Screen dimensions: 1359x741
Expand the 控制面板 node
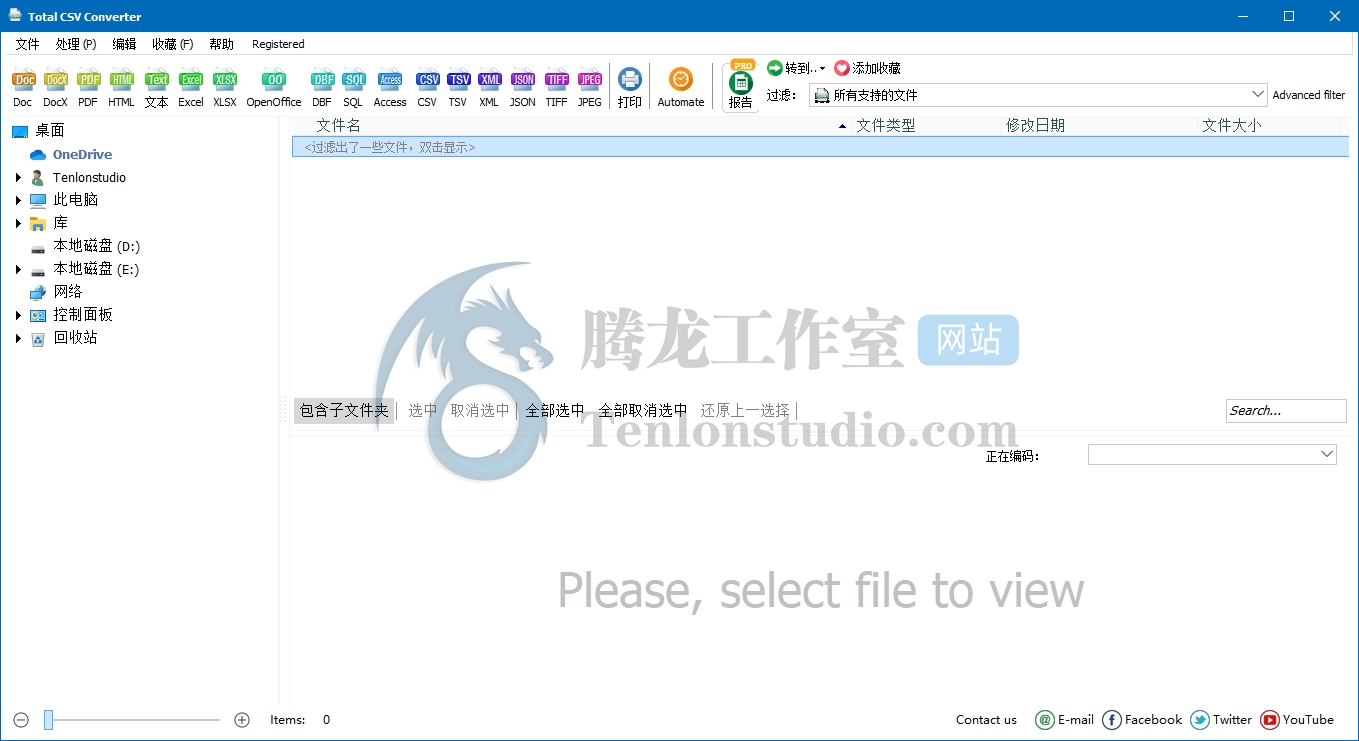point(18,315)
